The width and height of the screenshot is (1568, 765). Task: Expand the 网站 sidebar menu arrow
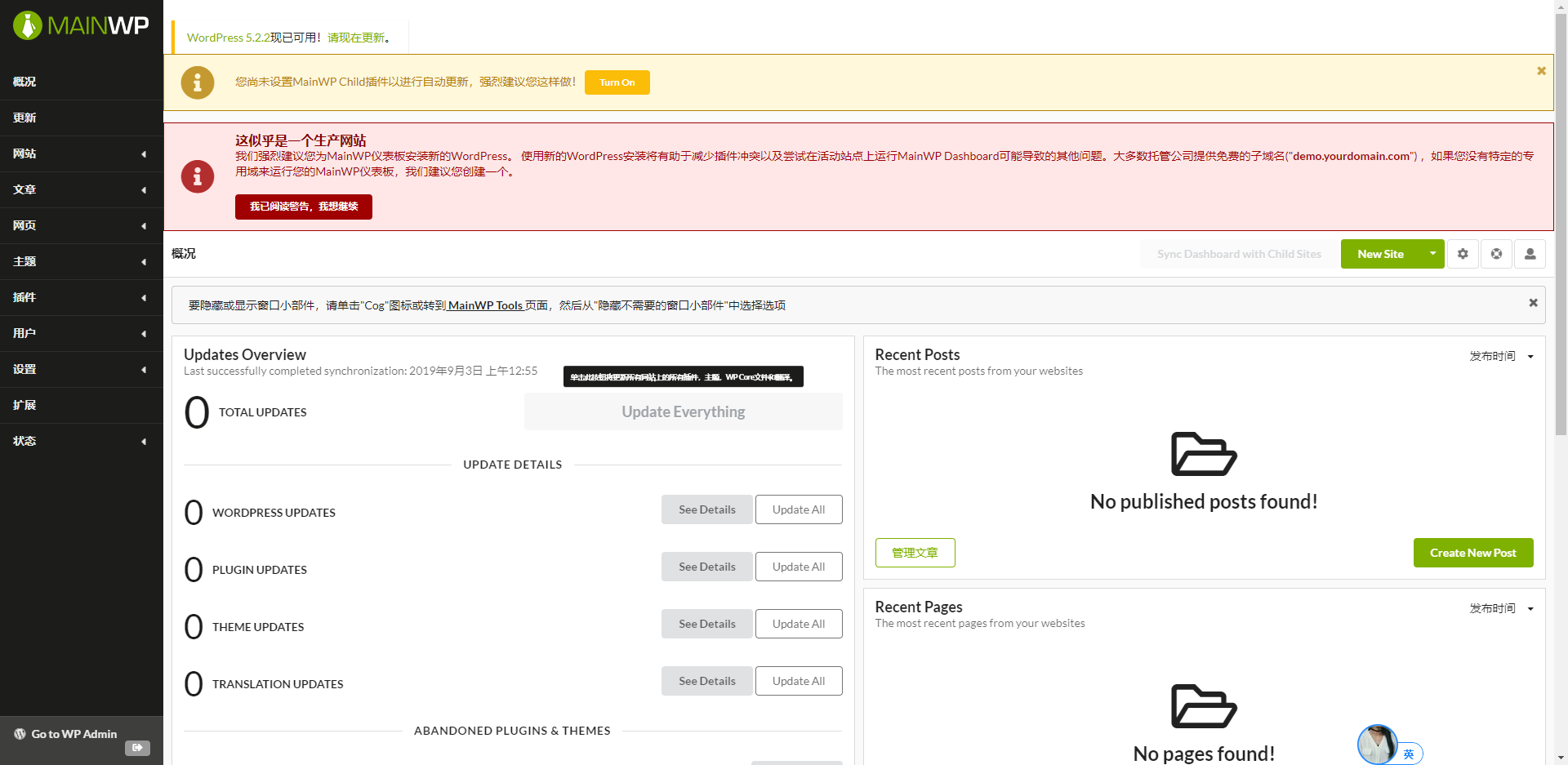click(144, 154)
